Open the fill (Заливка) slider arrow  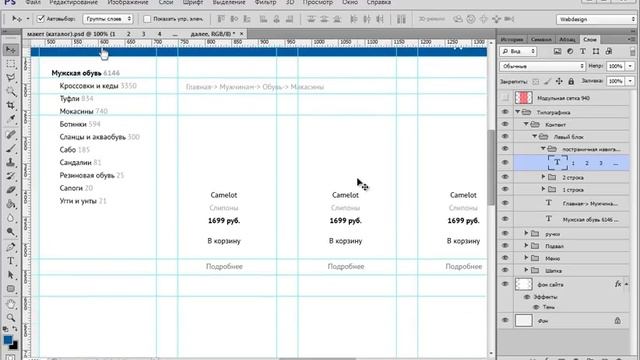tap(630, 81)
